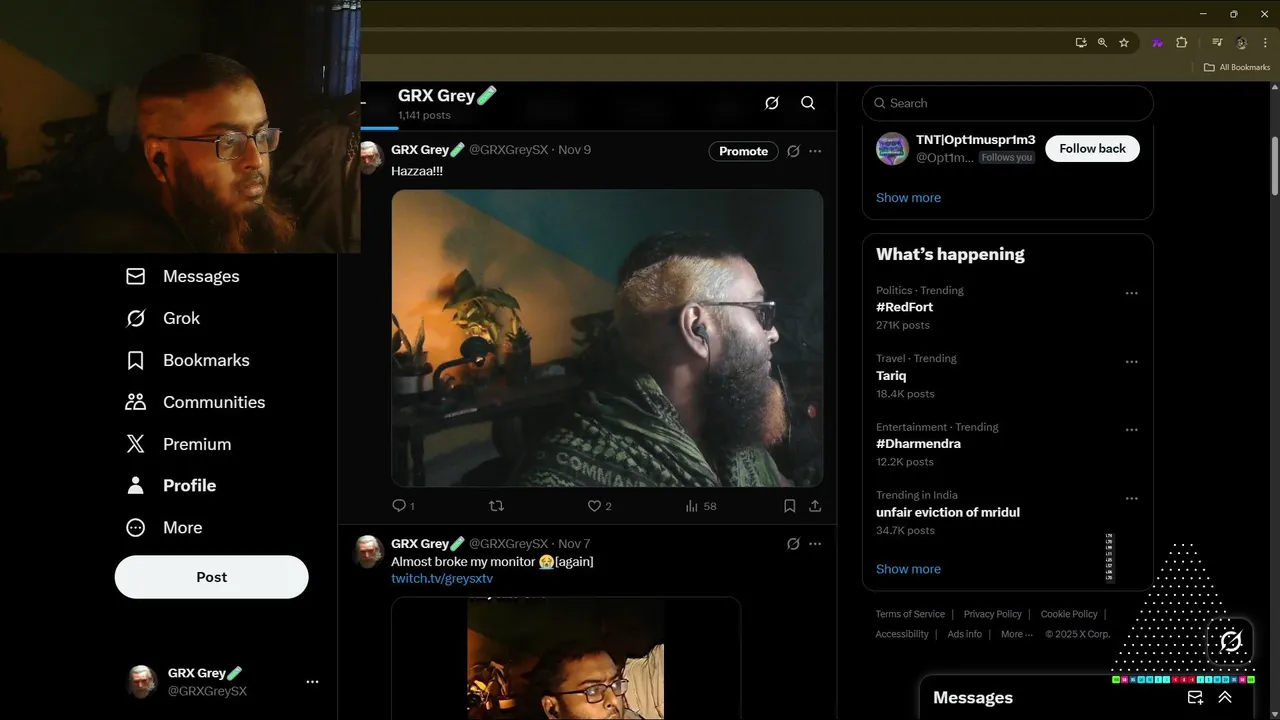Click the Chrome install app icon
Viewport: 1280px width, 720px height.
click(x=1081, y=43)
